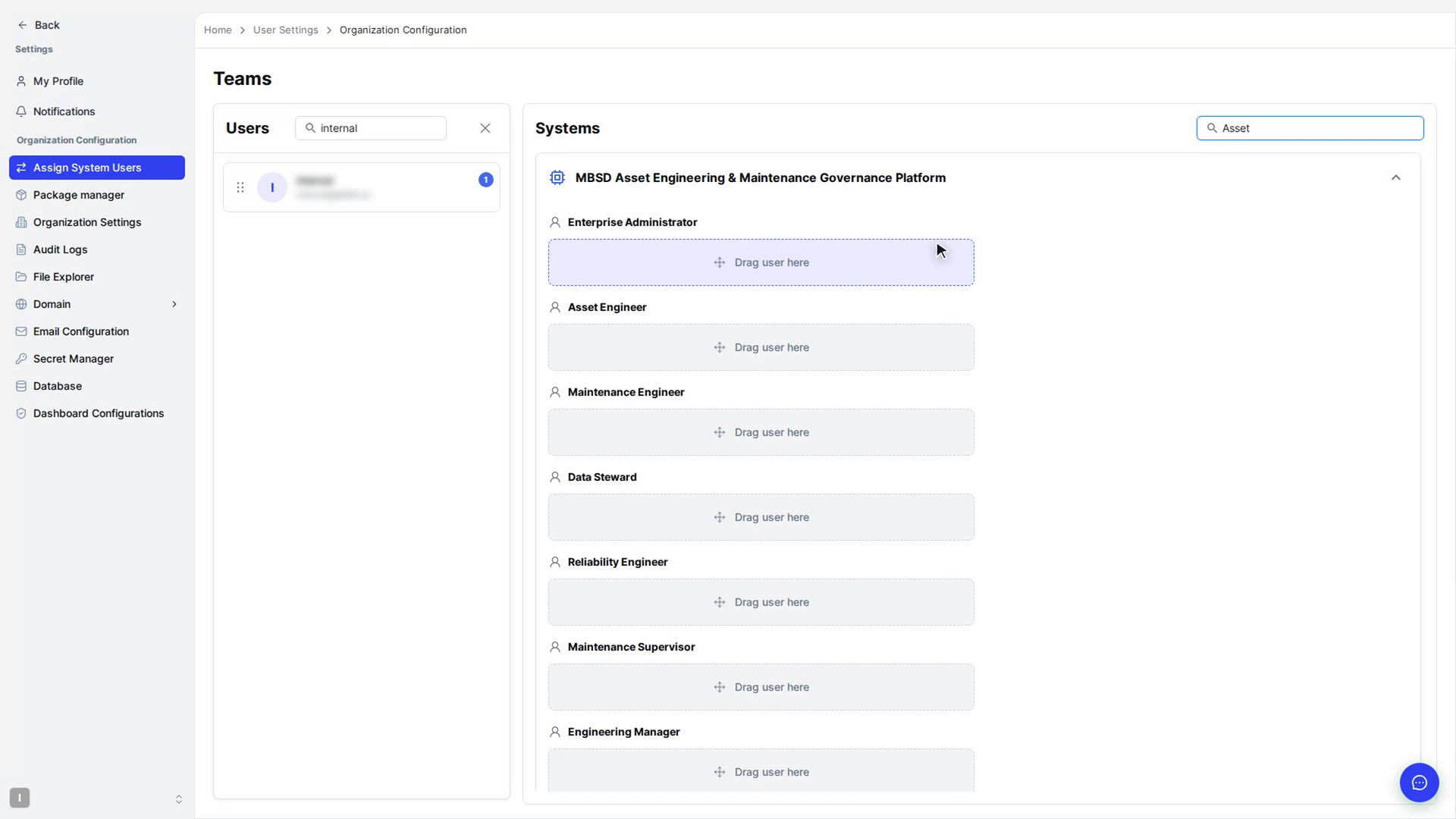The image size is (1456, 819).
Task: Click the Dashboard Configurations shield icon
Action: pos(21,413)
